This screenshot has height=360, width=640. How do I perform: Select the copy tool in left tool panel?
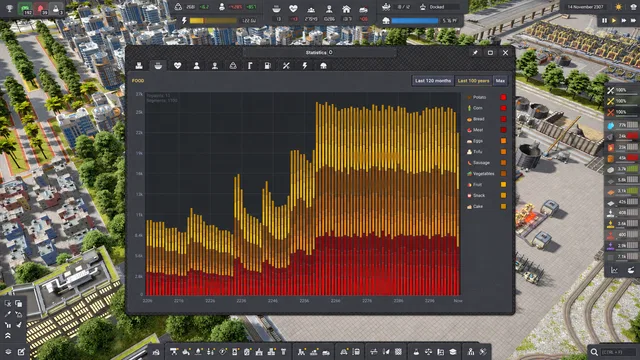click(x=19, y=303)
